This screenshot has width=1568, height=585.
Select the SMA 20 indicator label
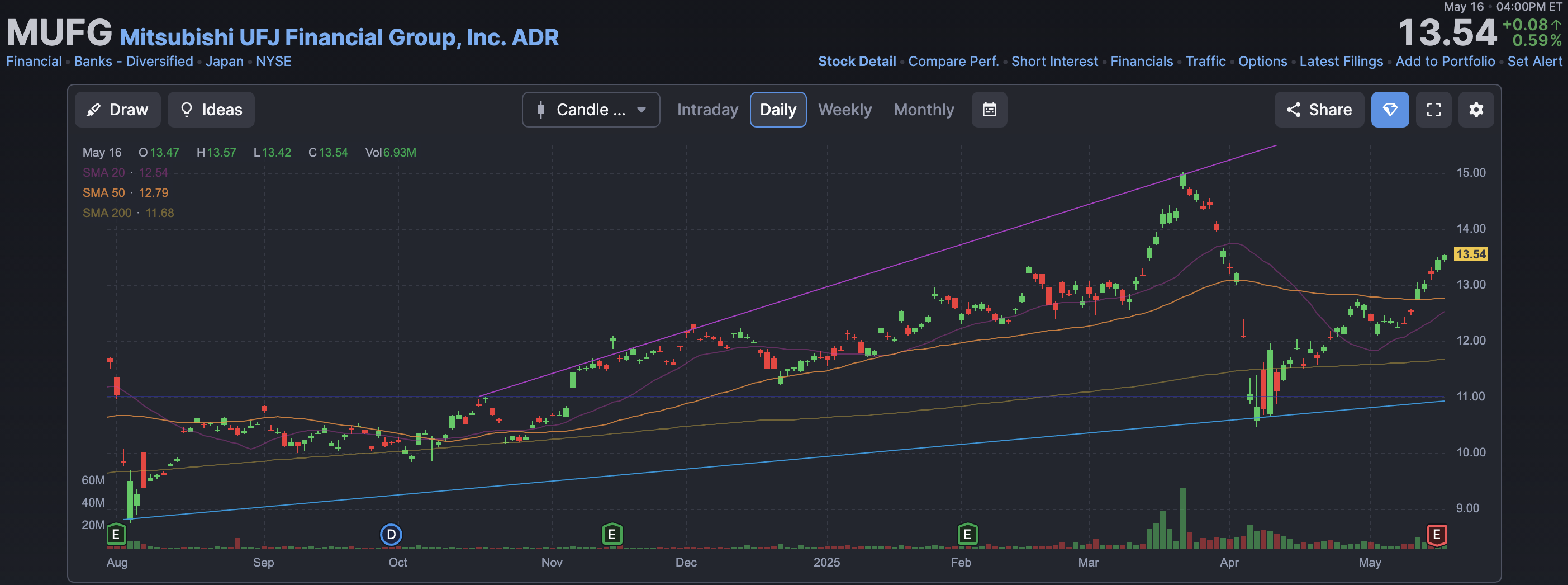pos(103,172)
